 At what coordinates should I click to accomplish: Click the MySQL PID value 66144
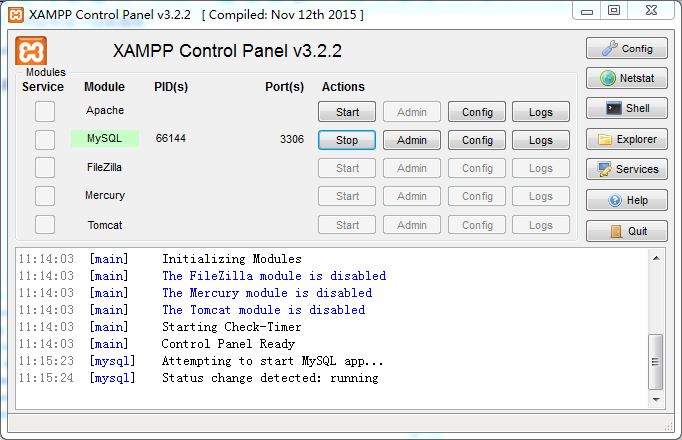[x=170, y=138]
